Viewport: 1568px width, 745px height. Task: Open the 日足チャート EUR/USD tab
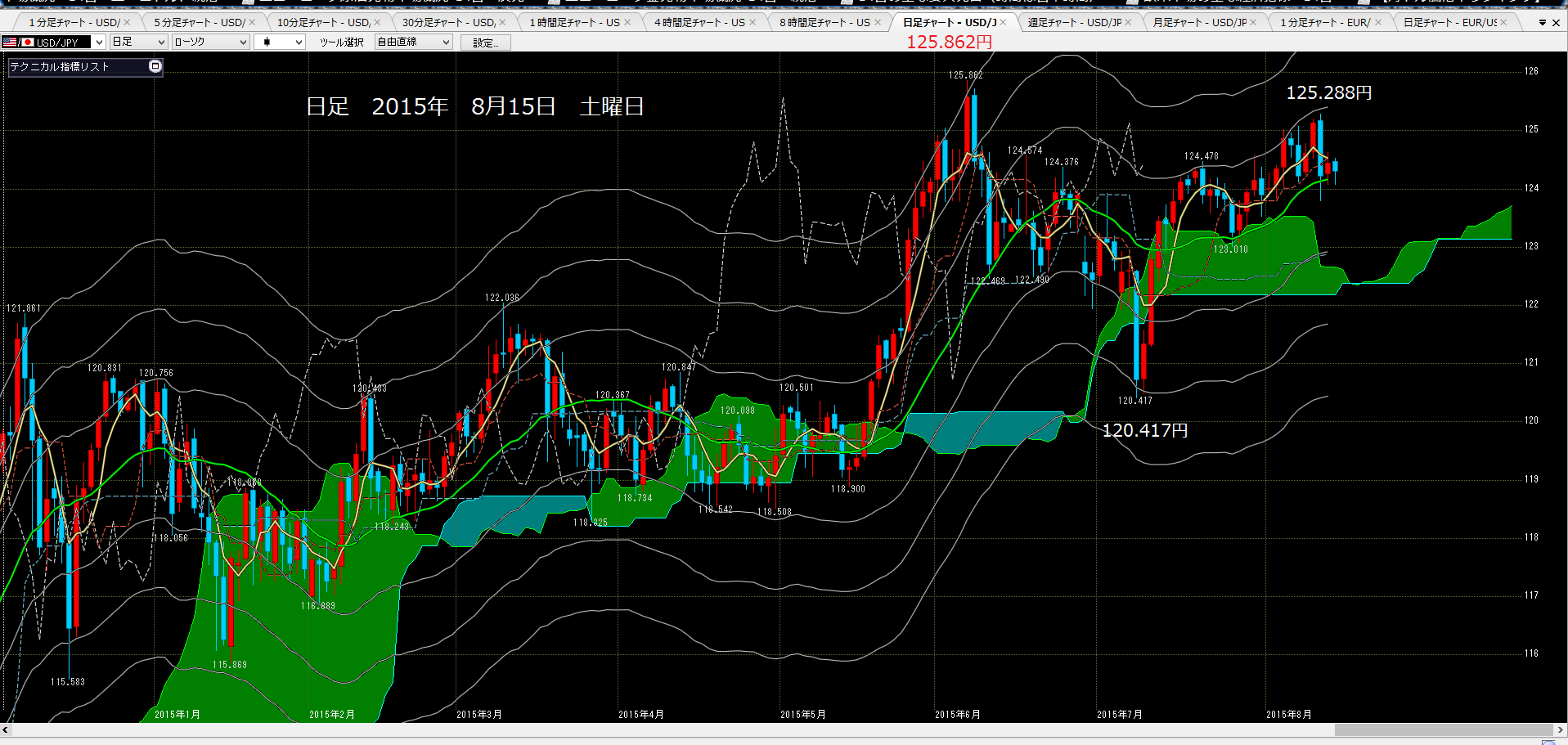[1450, 22]
